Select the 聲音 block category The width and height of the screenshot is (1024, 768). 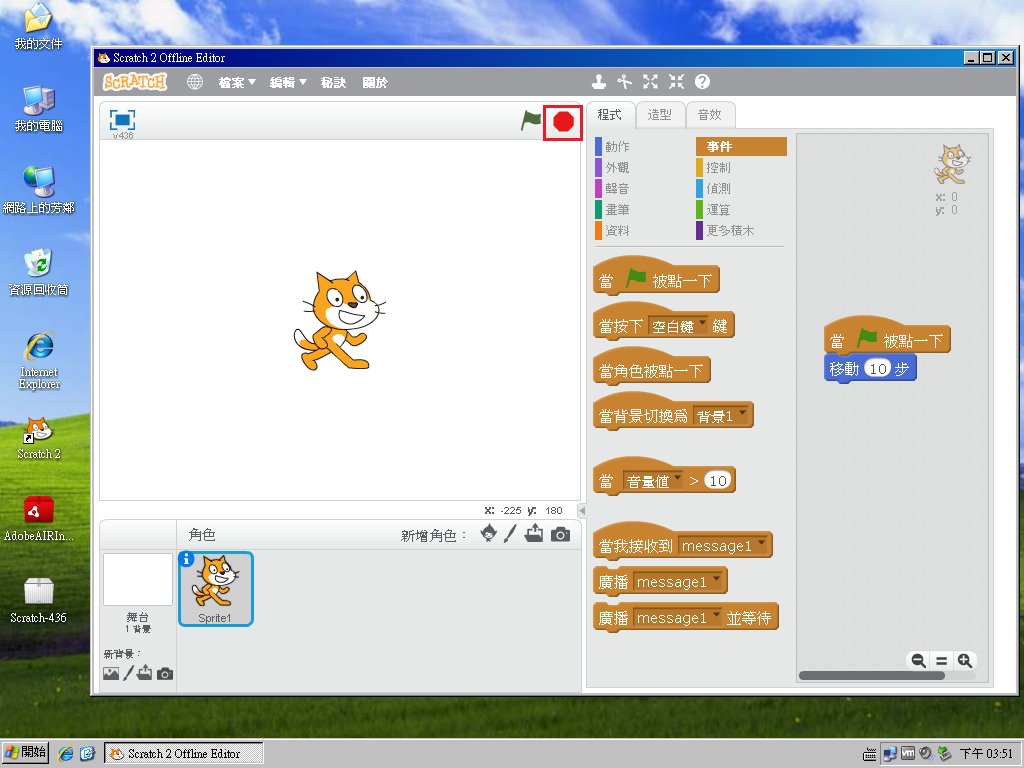[613, 189]
